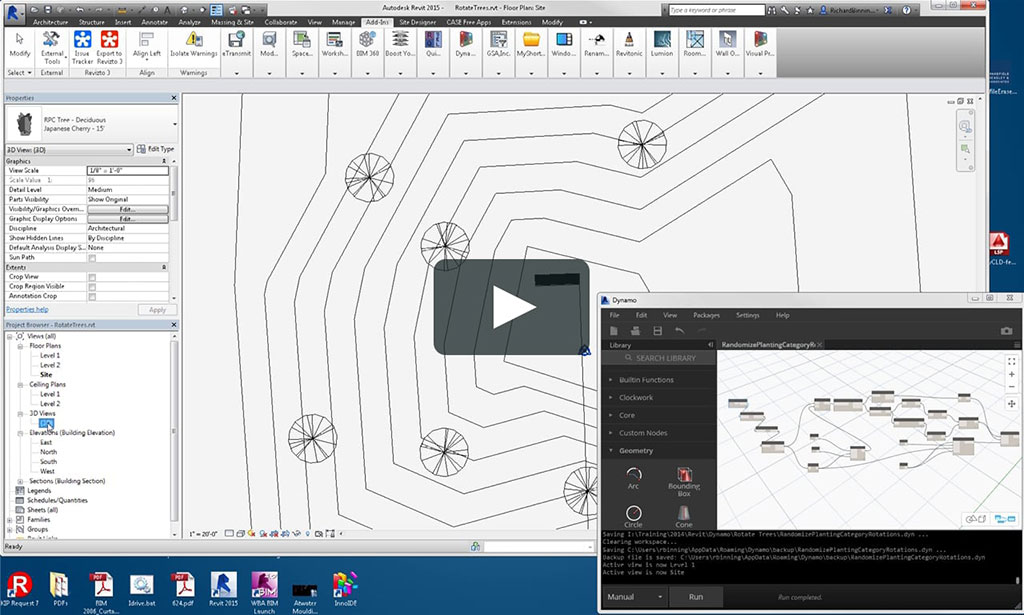Viewport: 1024px width, 615px height.
Task: Switch to the Massing & Site tab
Action: pyautogui.click(x=232, y=22)
